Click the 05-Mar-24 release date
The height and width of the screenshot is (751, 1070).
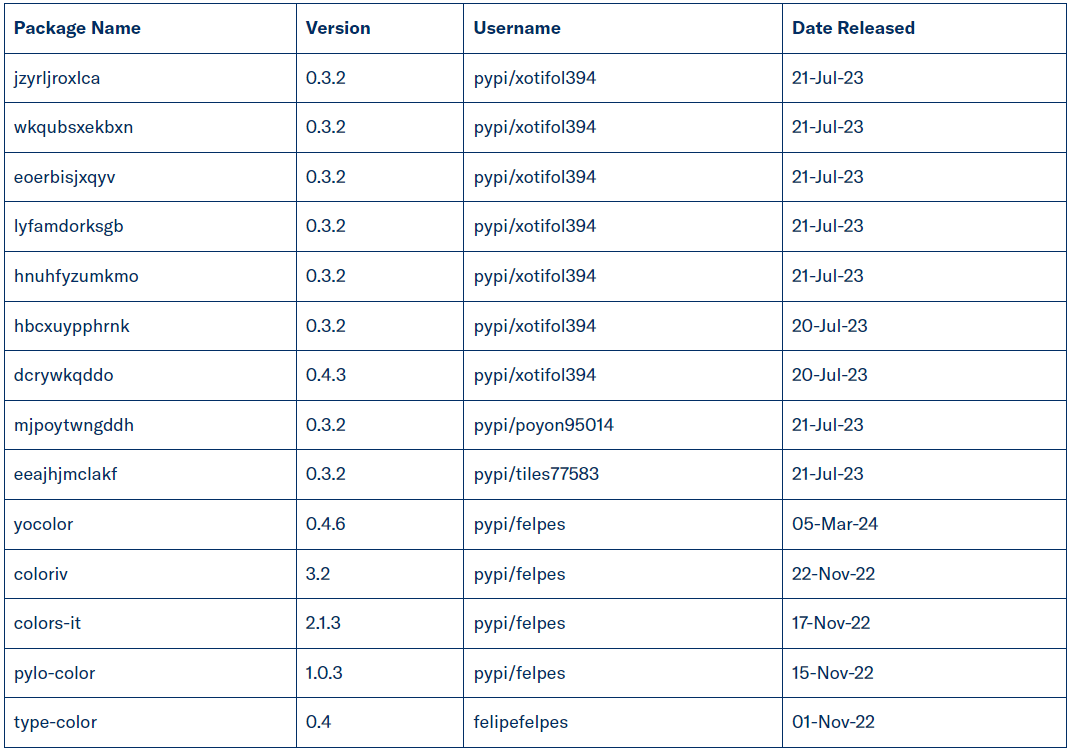835,524
